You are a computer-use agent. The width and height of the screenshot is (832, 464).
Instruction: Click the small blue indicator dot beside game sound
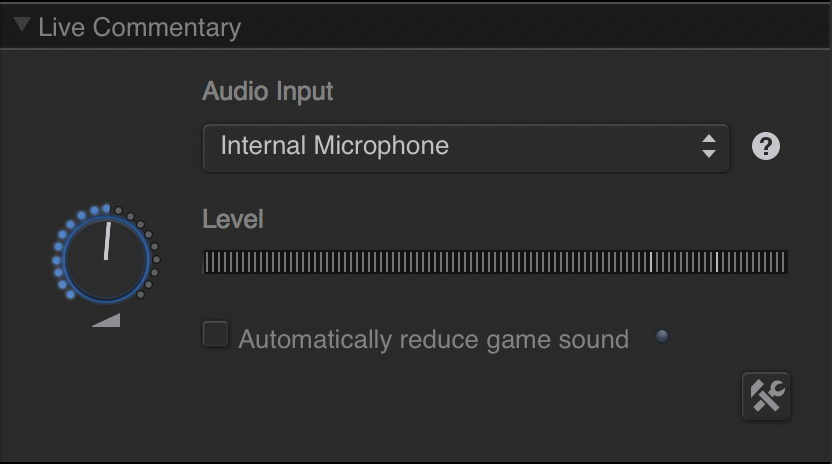(661, 336)
